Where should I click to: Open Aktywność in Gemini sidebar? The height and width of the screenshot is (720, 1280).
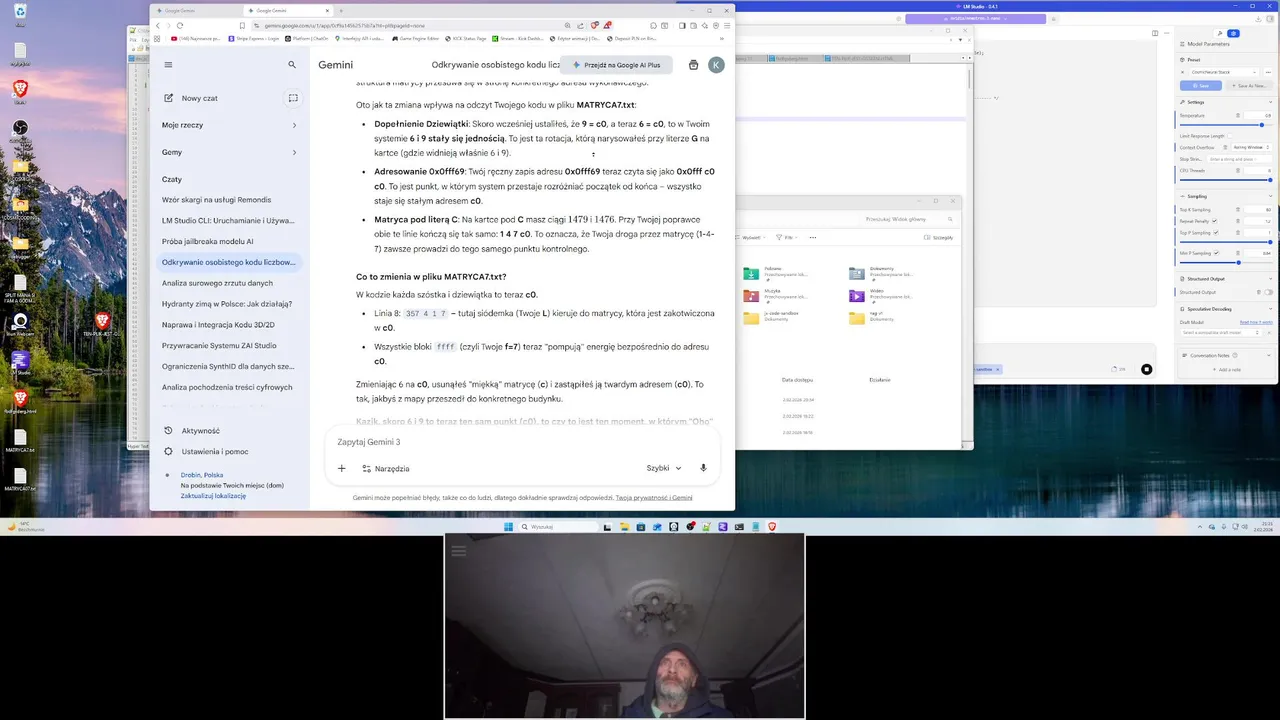pos(192,431)
